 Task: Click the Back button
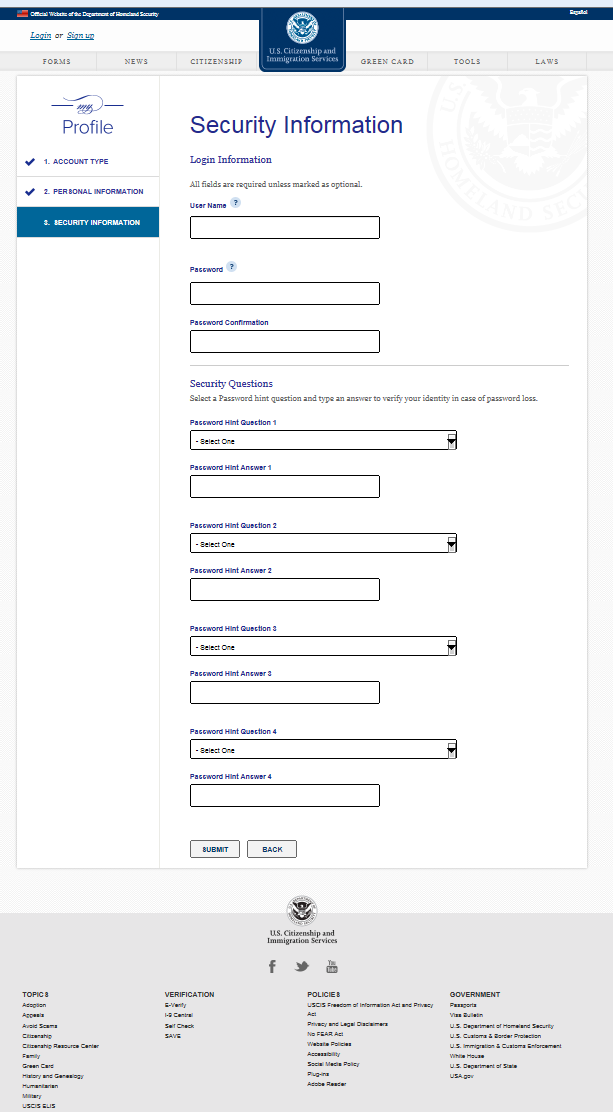point(272,849)
